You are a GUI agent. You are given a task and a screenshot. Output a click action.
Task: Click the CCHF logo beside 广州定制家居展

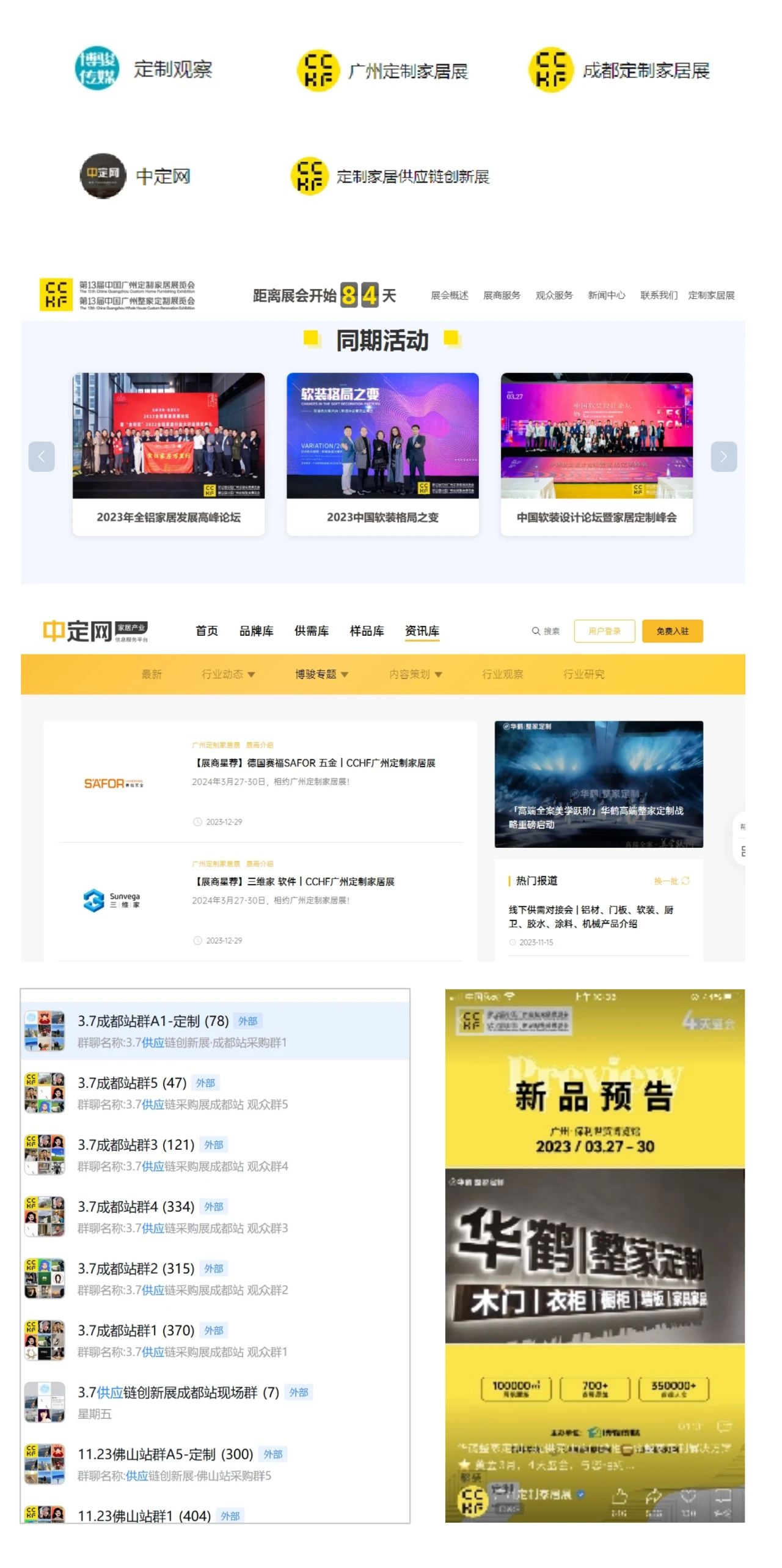(318, 70)
